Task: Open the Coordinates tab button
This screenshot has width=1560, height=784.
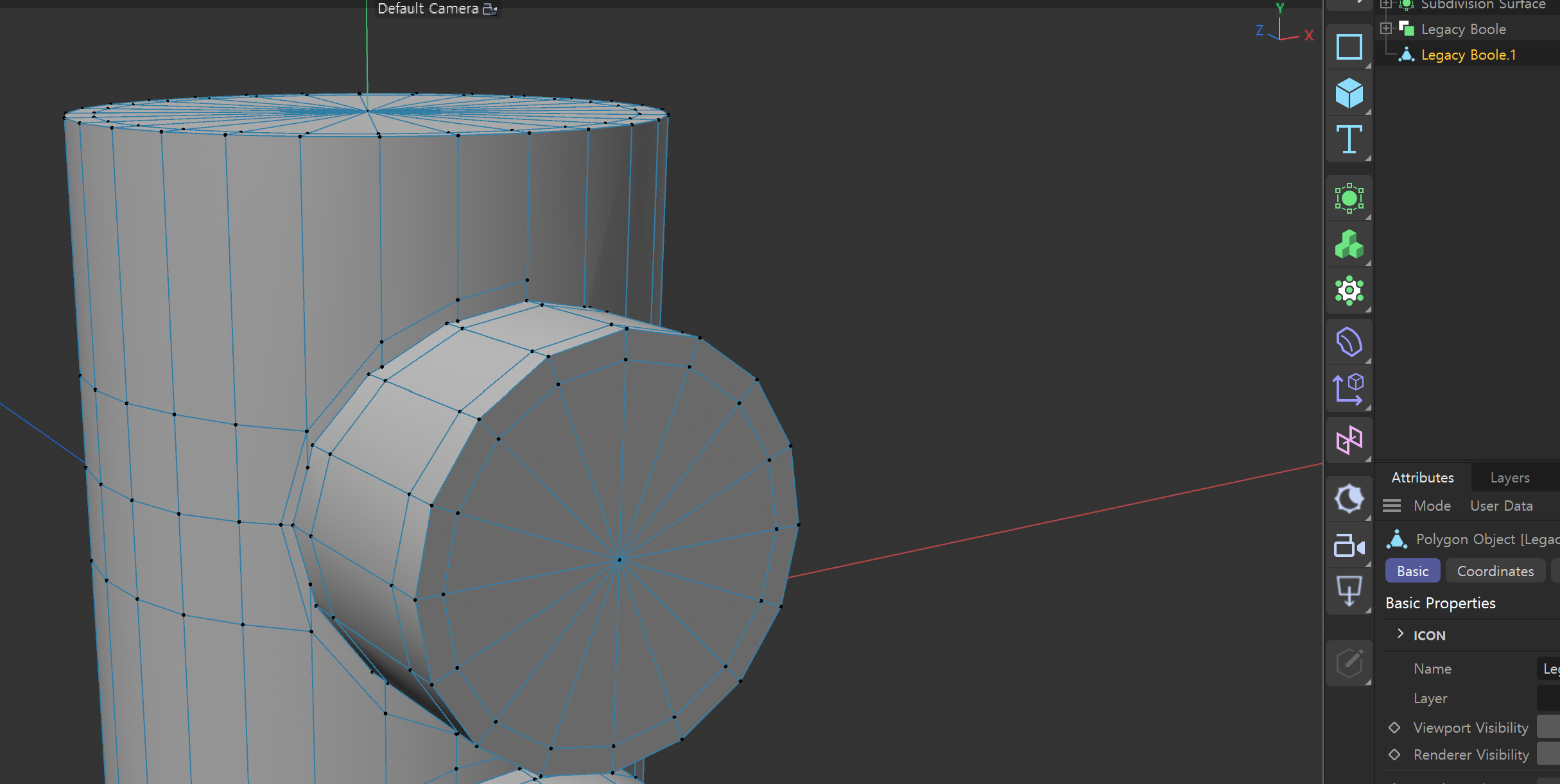Action: coord(1495,571)
